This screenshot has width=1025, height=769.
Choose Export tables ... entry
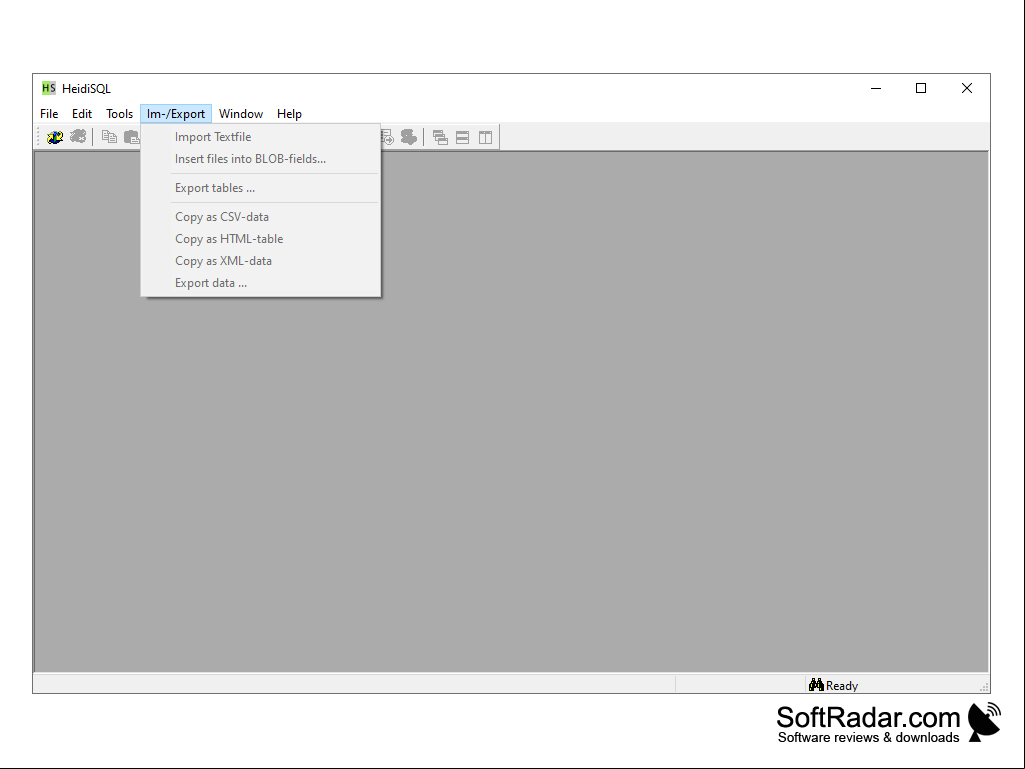coord(261,188)
